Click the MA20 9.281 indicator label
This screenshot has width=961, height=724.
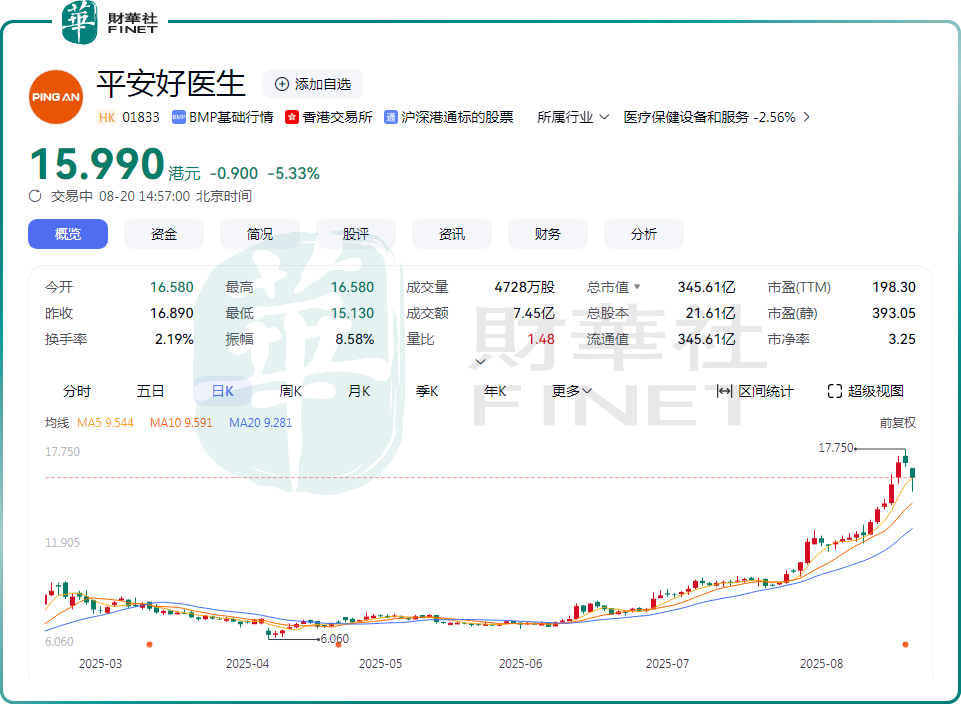click(x=260, y=422)
